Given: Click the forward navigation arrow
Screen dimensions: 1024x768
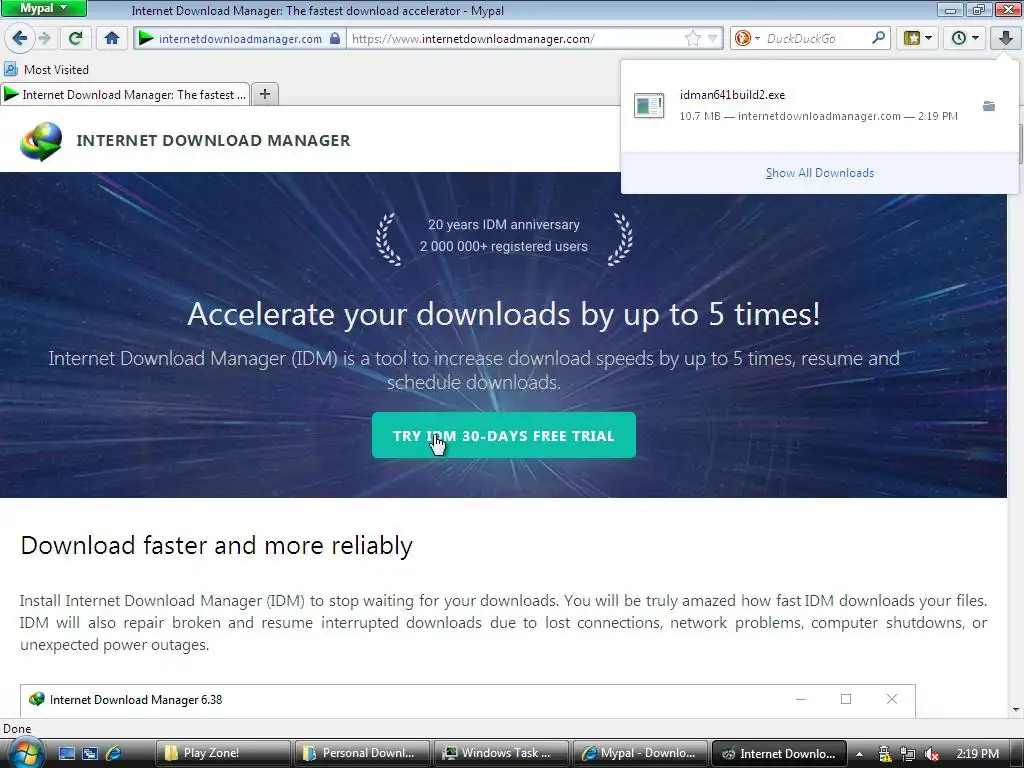Looking at the screenshot, I should tap(45, 38).
